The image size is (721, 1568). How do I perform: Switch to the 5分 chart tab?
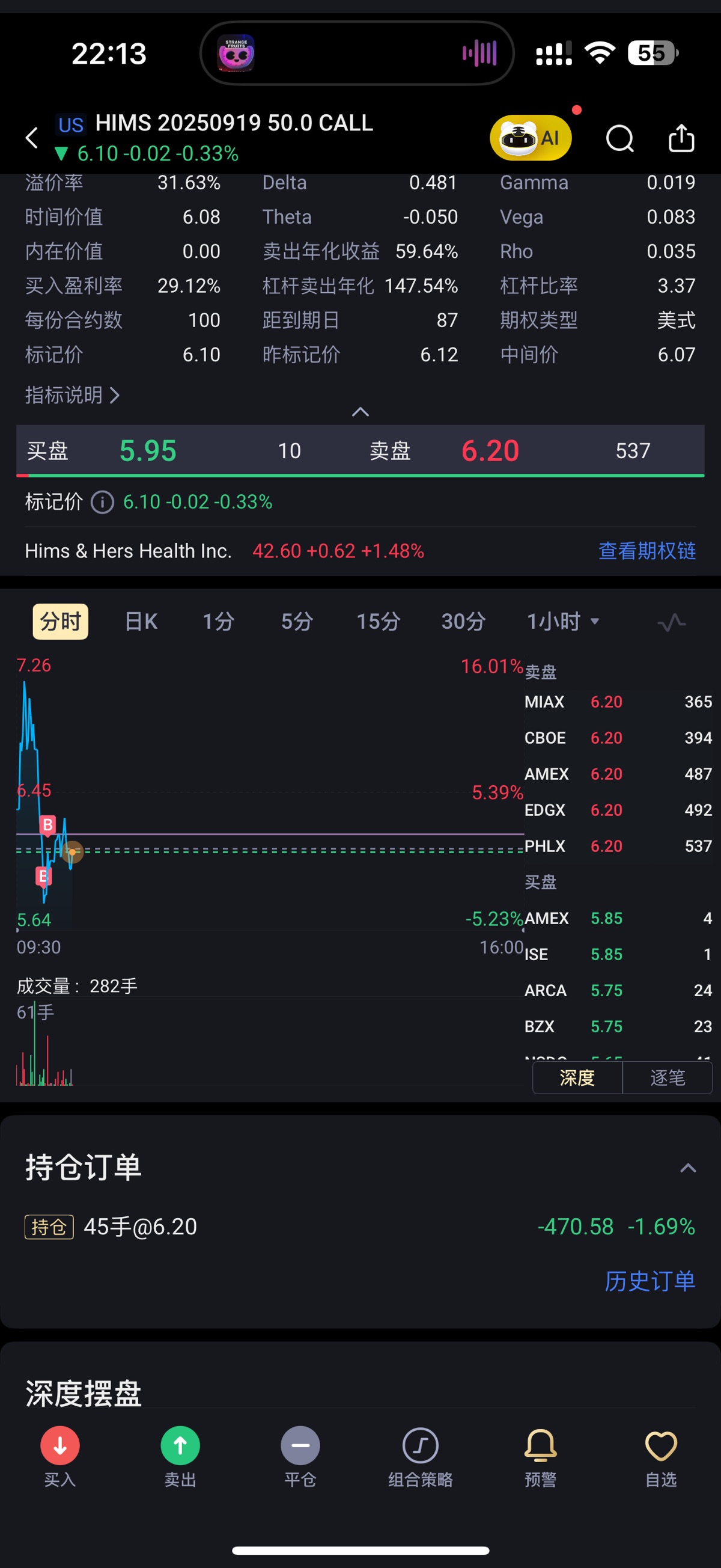point(297,622)
